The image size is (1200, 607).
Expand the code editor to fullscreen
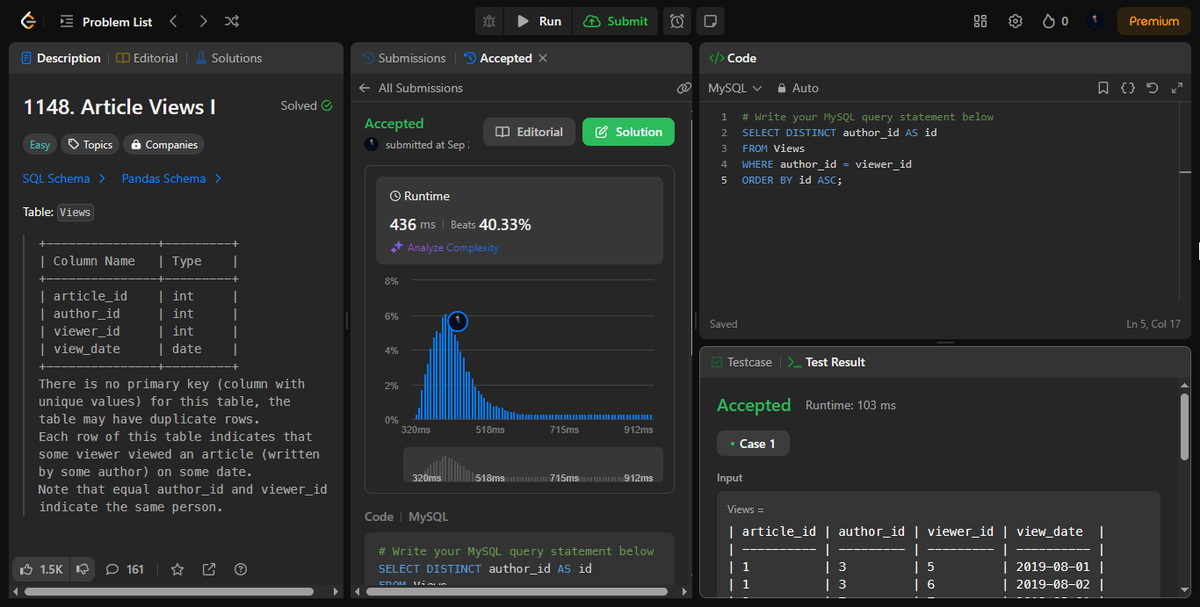pyautogui.click(x=1176, y=88)
